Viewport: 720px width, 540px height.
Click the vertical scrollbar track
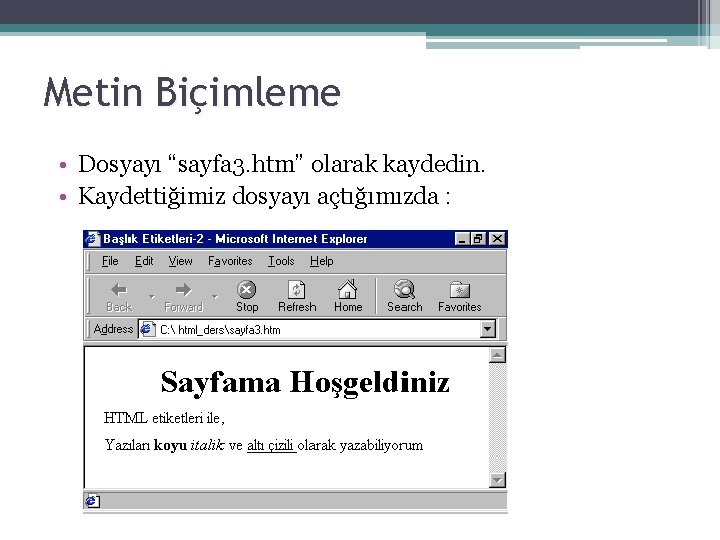point(497,417)
